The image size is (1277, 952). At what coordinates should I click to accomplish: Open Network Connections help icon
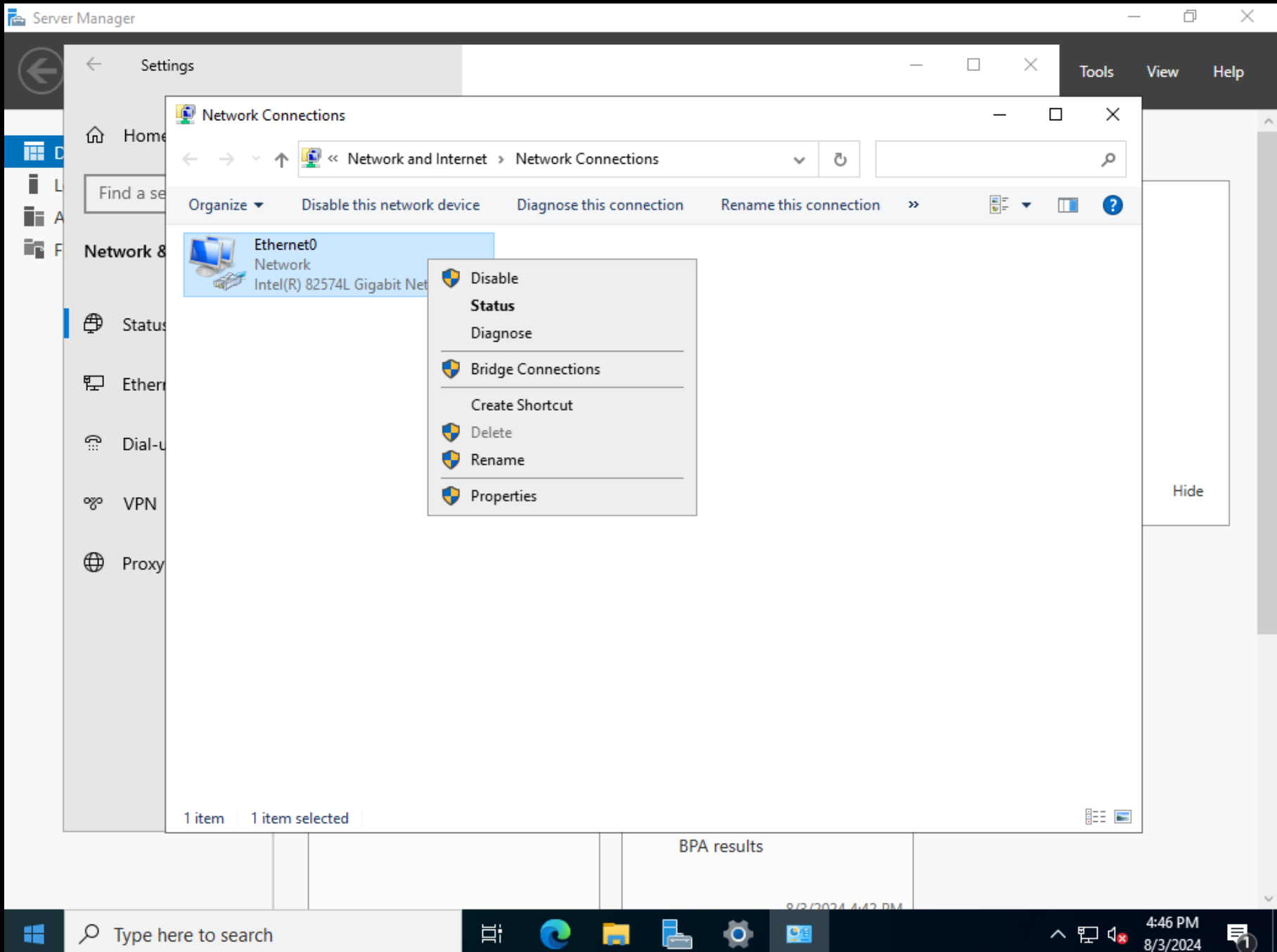[1112, 205]
